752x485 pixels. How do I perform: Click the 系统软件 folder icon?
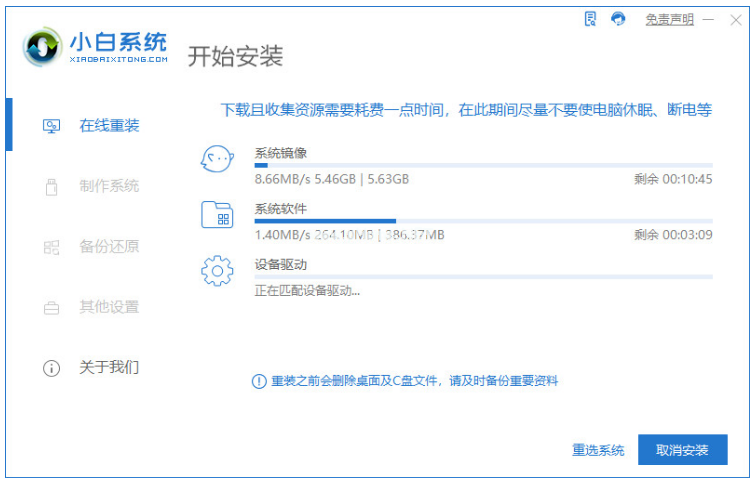point(217,215)
